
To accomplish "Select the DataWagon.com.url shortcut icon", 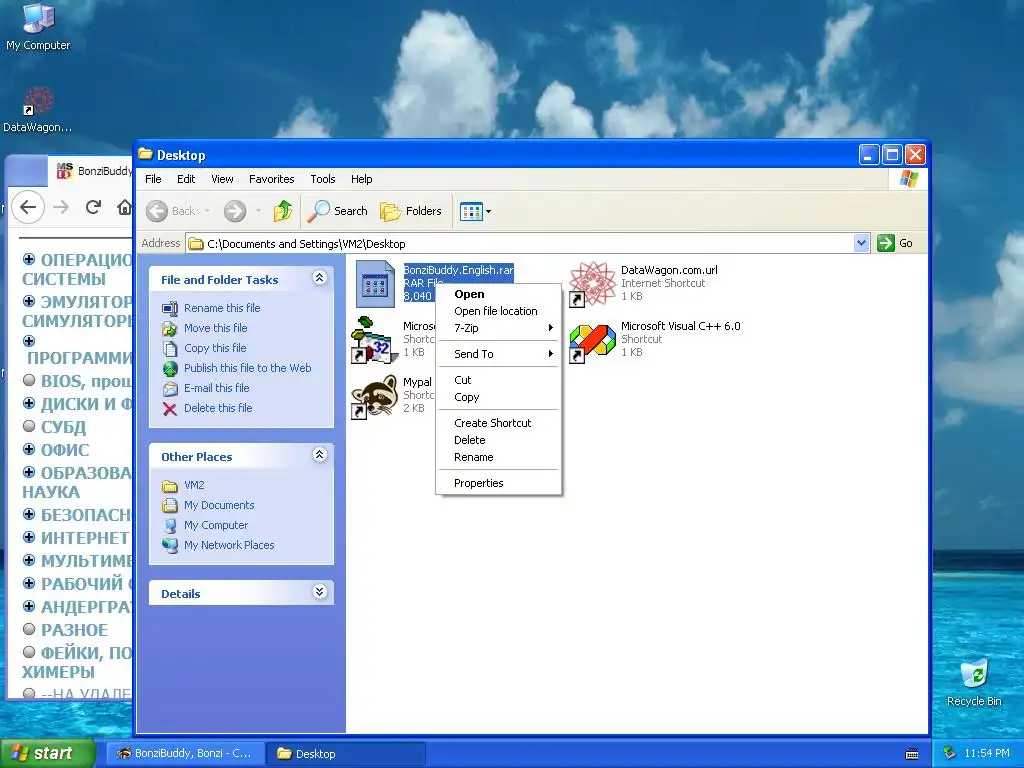I will [x=592, y=284].
